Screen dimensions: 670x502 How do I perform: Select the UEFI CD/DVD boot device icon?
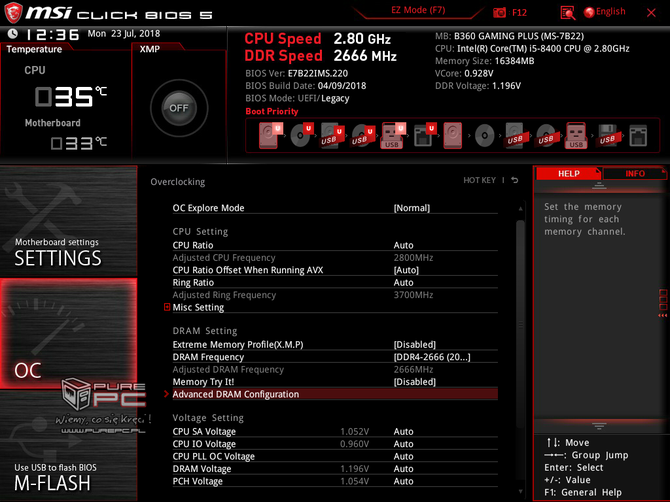tap(302, 135)
